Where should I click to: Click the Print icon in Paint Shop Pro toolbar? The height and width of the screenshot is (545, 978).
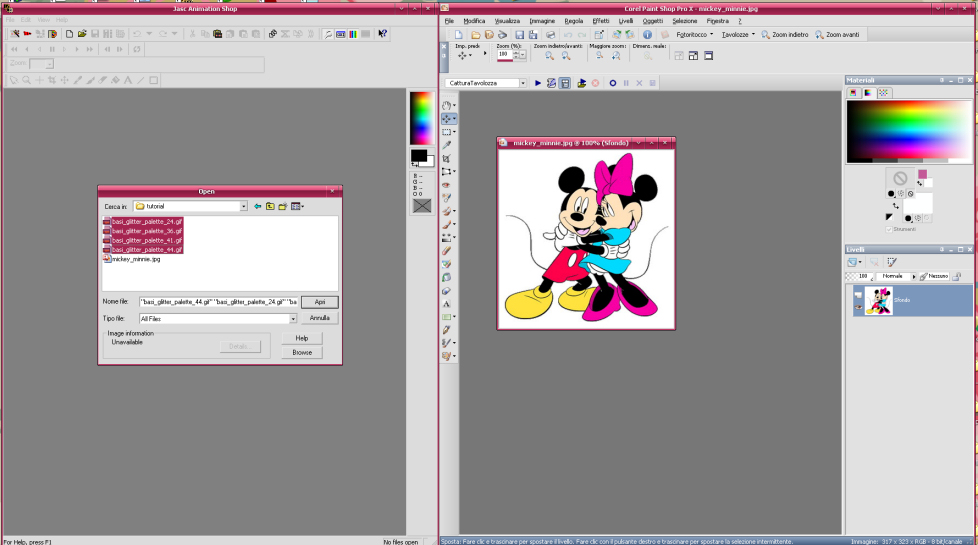550,35
